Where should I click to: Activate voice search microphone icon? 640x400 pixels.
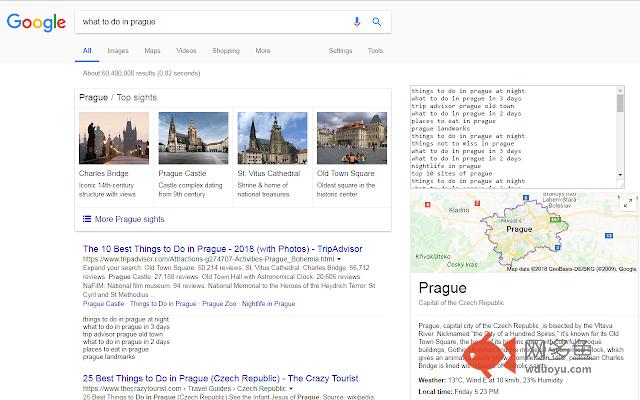tap(357, 22)
